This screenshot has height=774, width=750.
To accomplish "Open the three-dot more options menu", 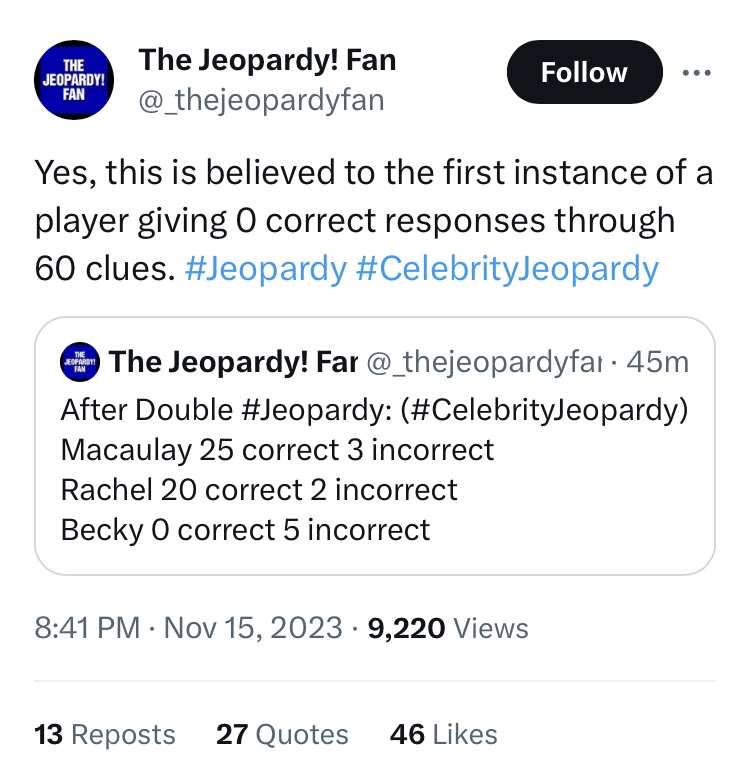I will 696,73.
